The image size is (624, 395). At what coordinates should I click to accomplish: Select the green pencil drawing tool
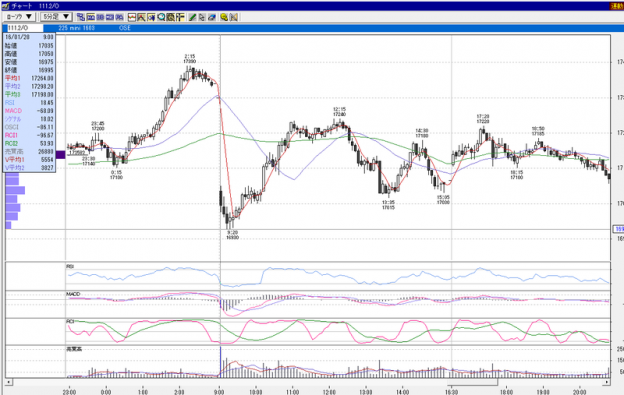coord(192,17)
